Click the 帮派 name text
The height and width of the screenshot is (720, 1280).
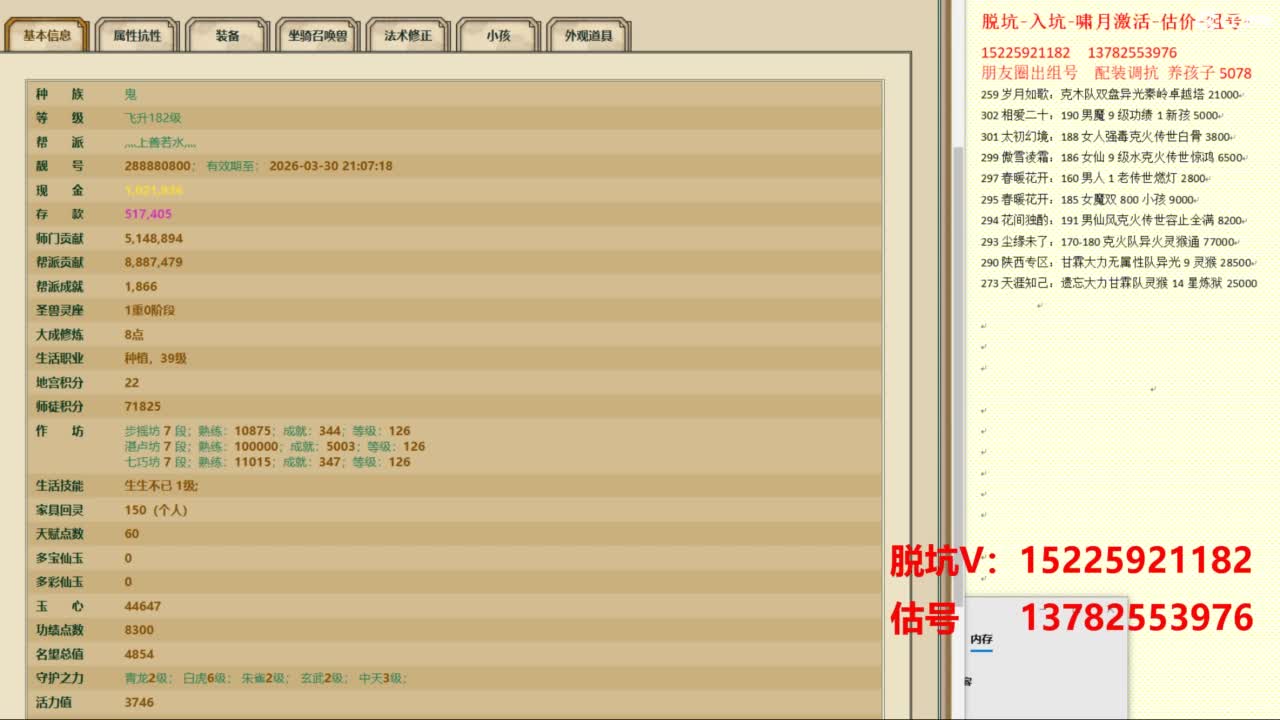[160, 142]
